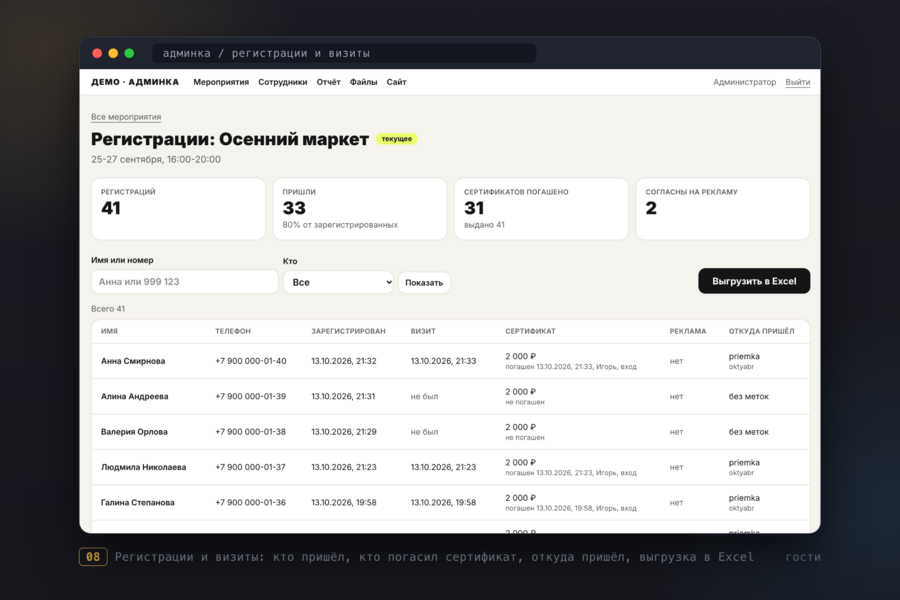Click без меток in Валерия Орлова row

748,432
